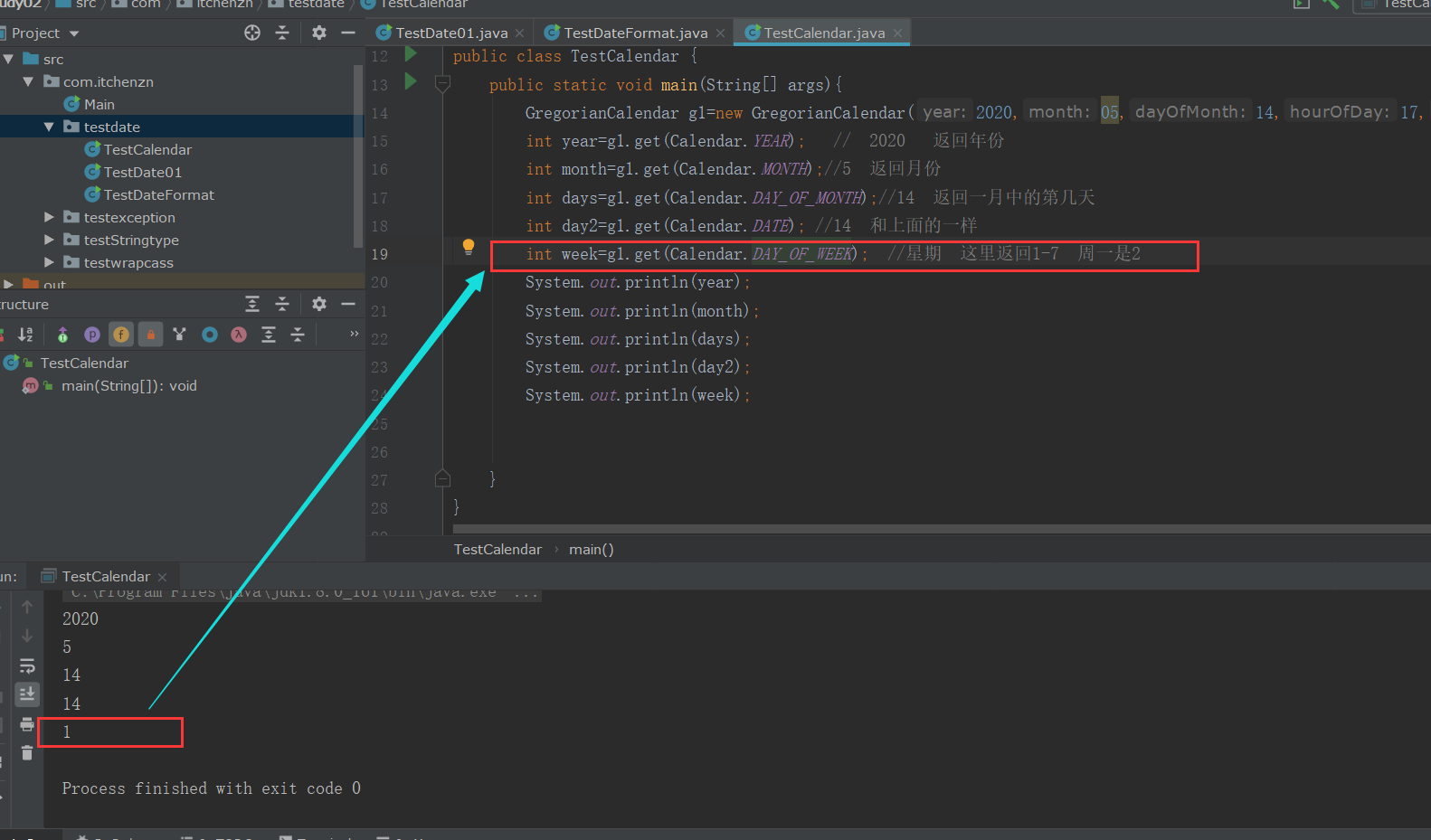
Task: Collapse the com.itchenzn package
Action: (x=28, y=81)
